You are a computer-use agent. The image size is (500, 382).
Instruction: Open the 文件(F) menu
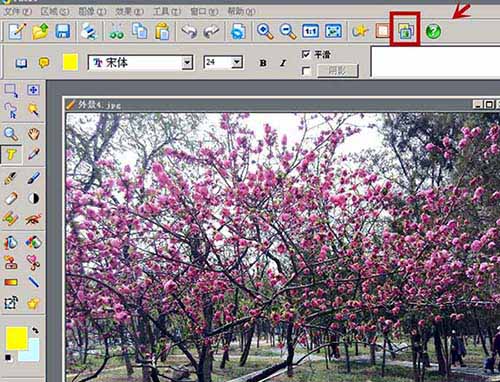point(18,12)
